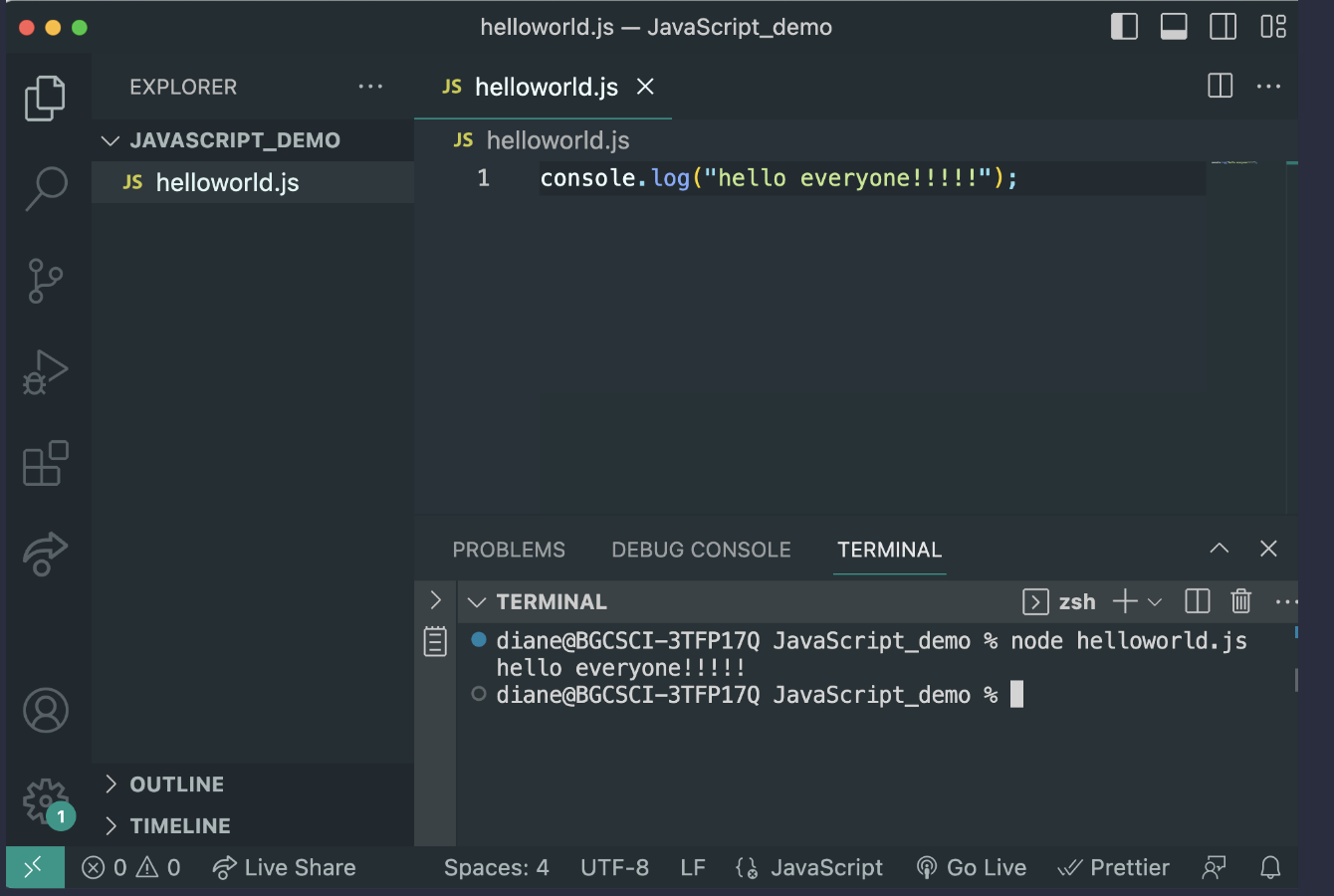This screenshot has width=1334, height=896.
Task: Click helloworld.js in the breadcrumb bar
Action: click(542, 140)
